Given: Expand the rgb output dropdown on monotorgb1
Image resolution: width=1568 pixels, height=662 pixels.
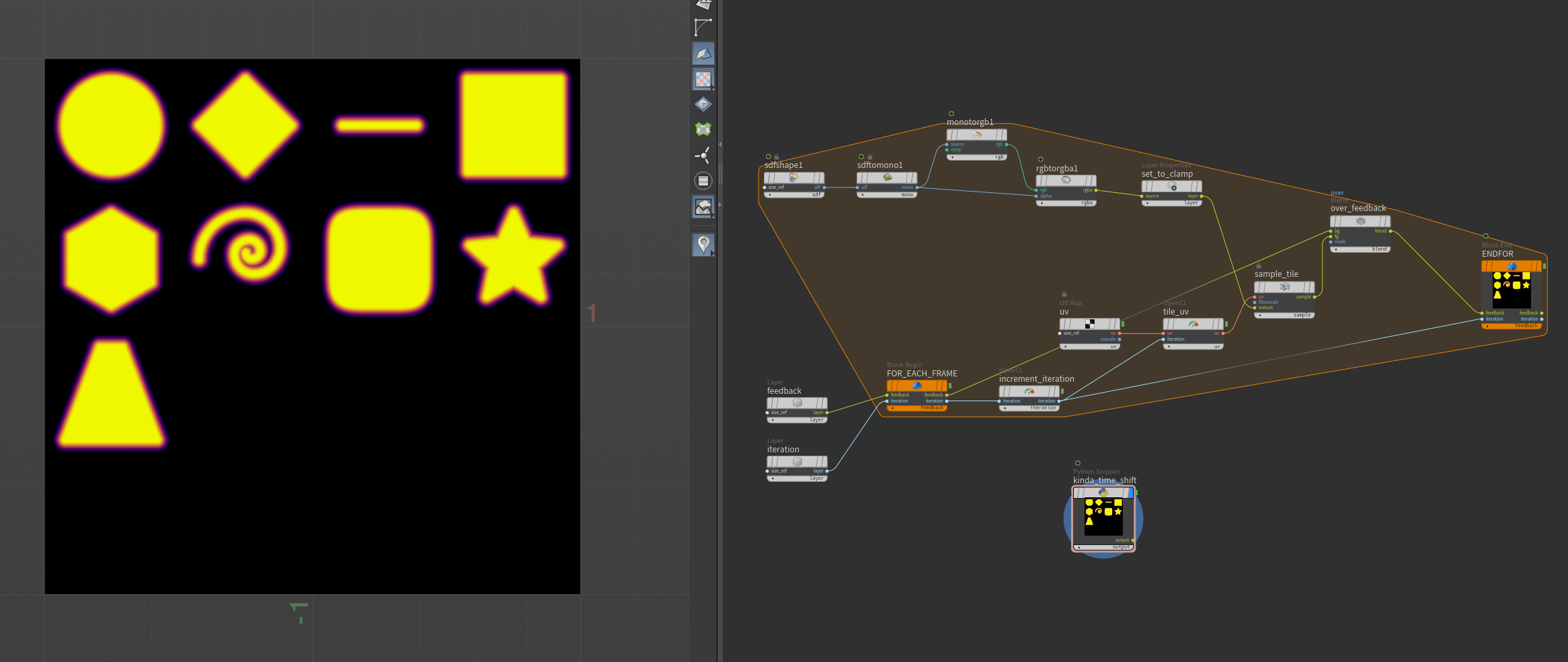Looking at the screenshot, I should (952, 157).
